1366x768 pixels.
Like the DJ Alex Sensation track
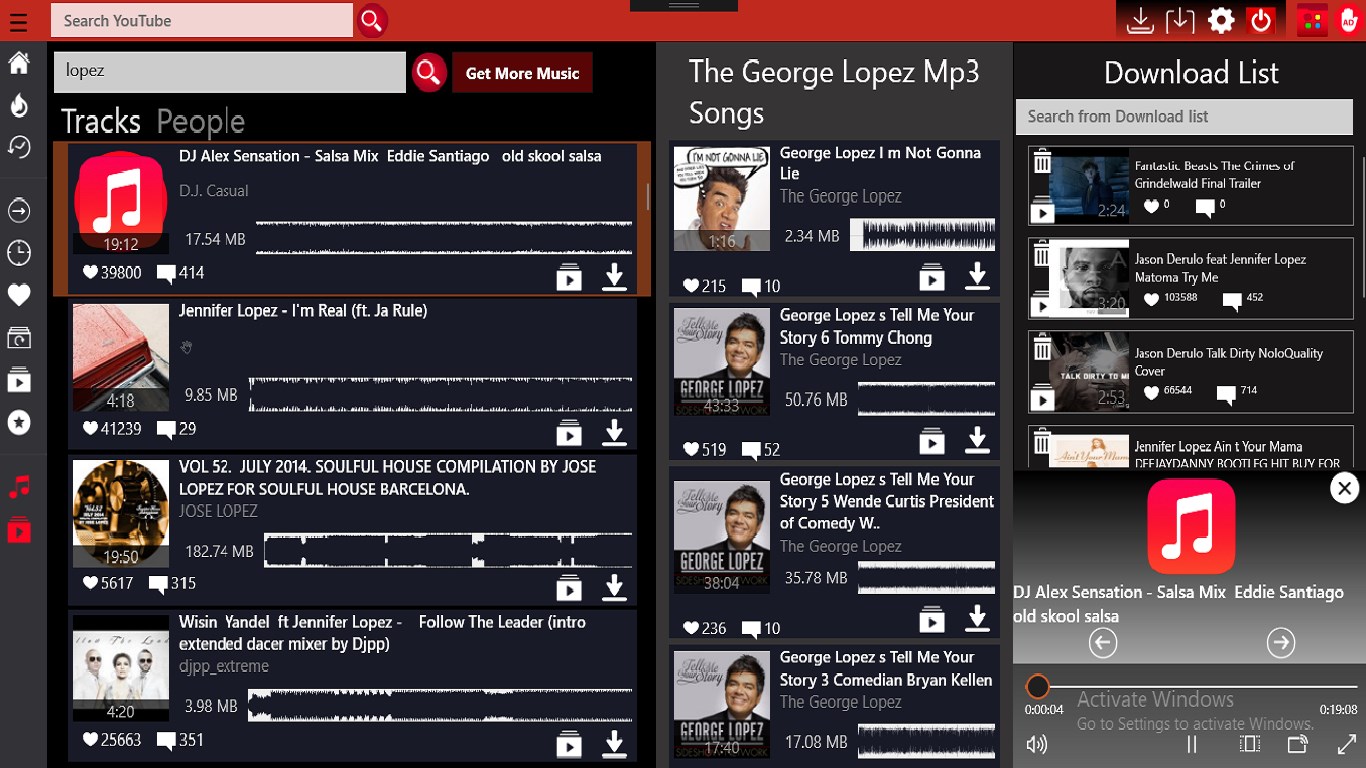[90, 272]
